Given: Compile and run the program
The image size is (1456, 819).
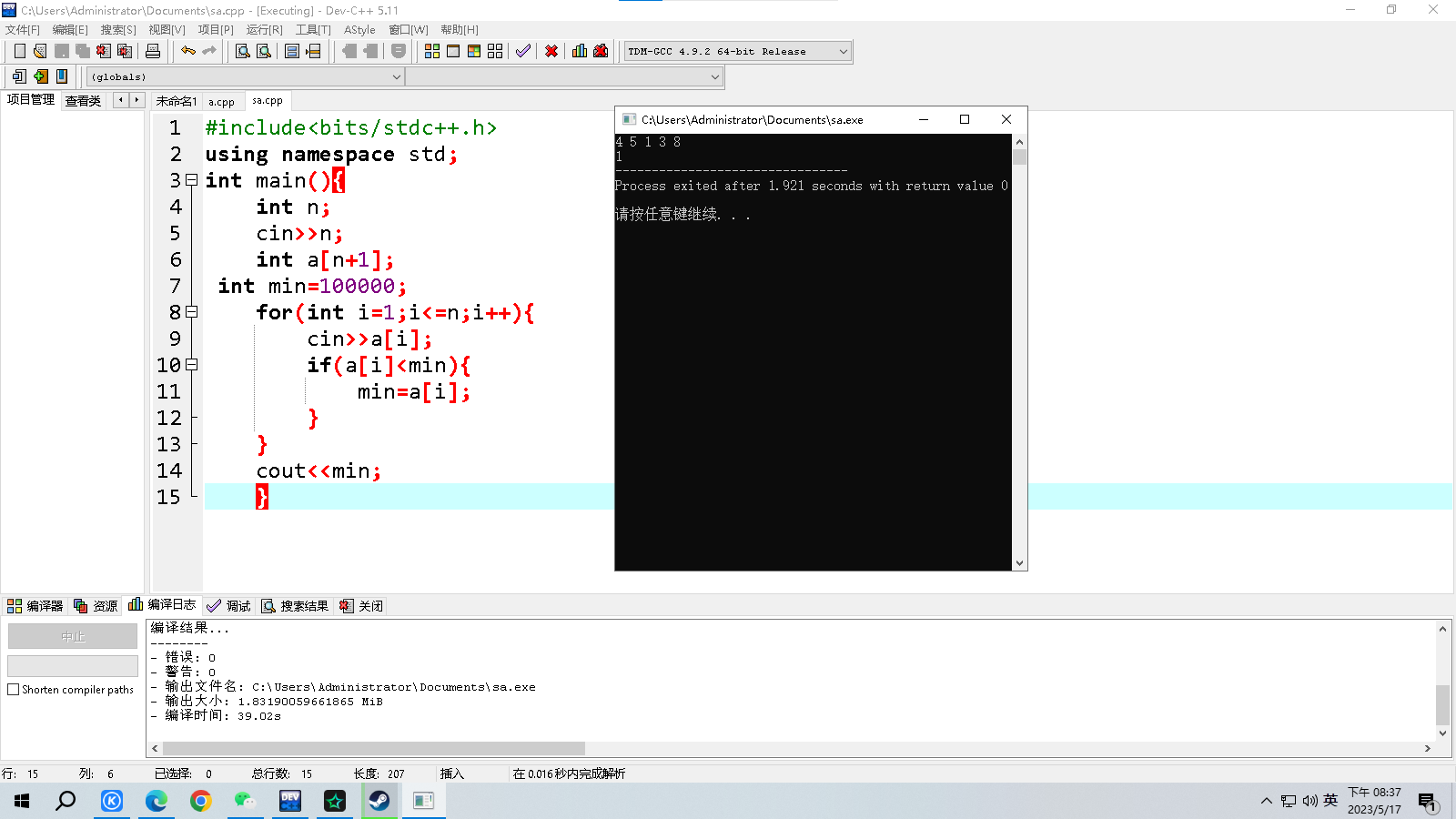Looking at the screenshot, I should 474,51.
